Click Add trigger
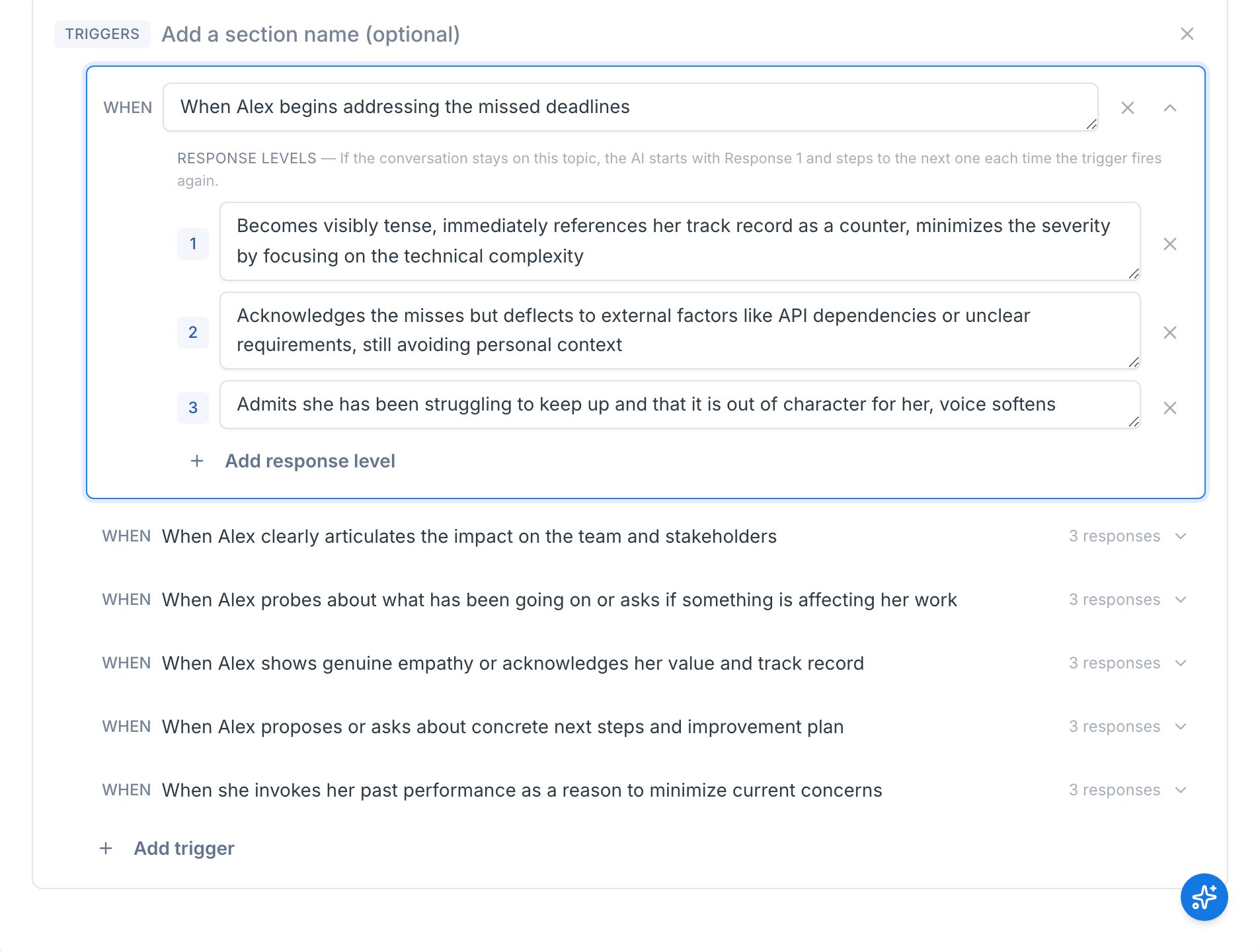The width and height of the screenshot is (1260, 952). [184, 848]
